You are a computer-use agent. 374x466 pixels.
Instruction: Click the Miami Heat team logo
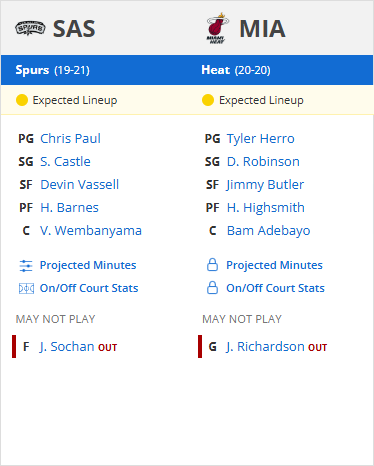218,28
